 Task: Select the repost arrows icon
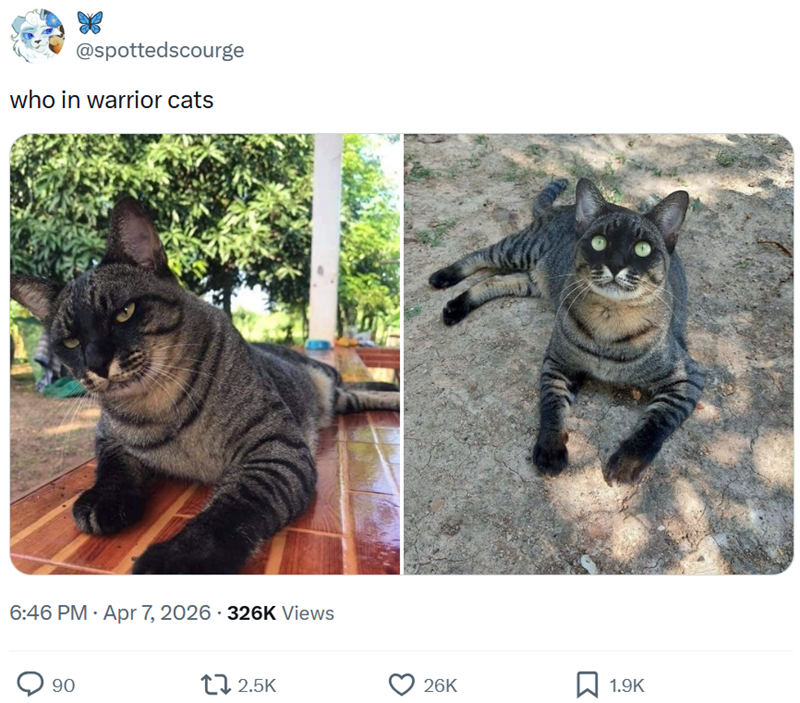(x=213, y=685)
